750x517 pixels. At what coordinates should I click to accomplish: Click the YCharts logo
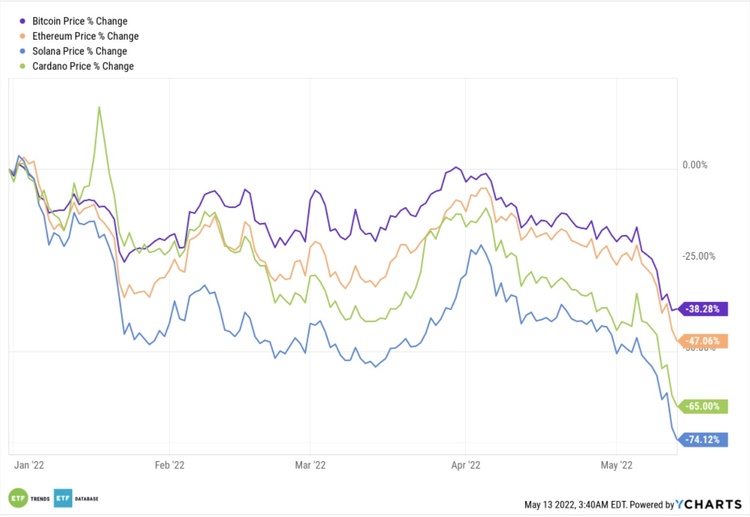713,503
